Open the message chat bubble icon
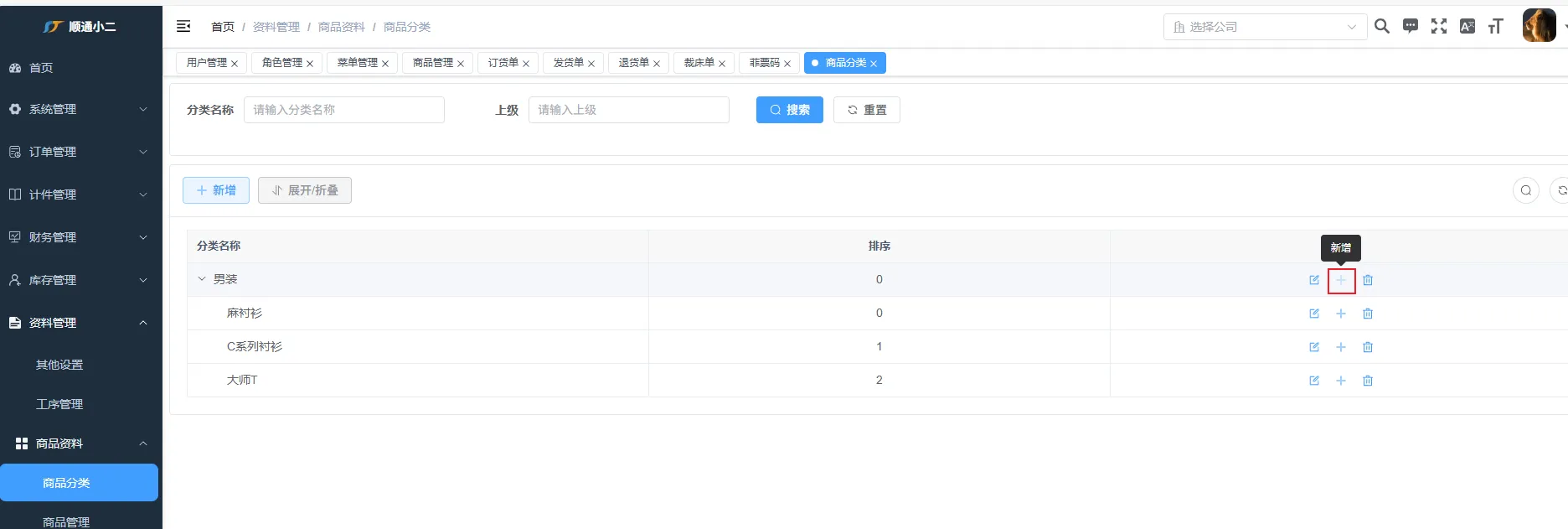Screen dimensions: 1568x529 (1411, 27)
